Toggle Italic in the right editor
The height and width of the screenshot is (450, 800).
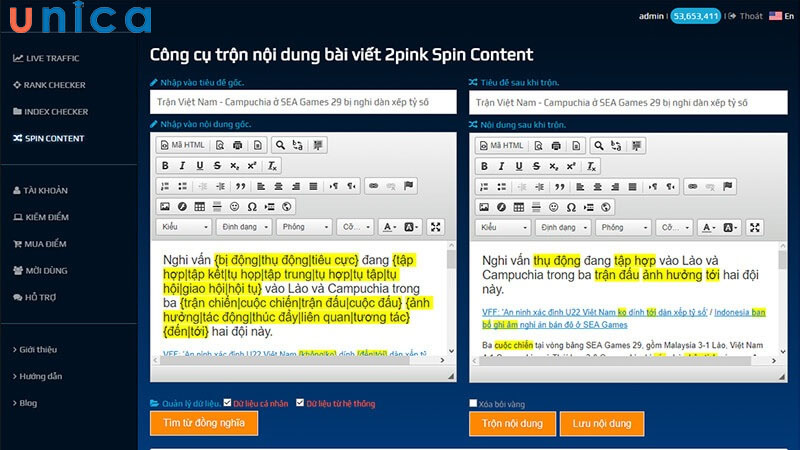point(502,166)
